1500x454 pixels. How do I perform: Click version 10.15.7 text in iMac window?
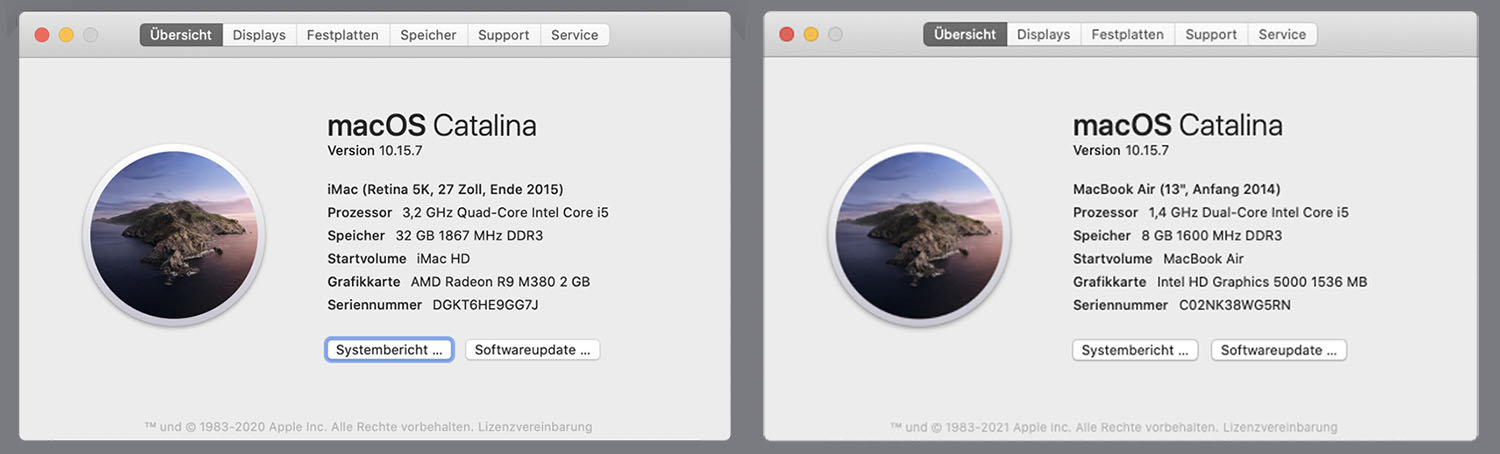[375, 150]
